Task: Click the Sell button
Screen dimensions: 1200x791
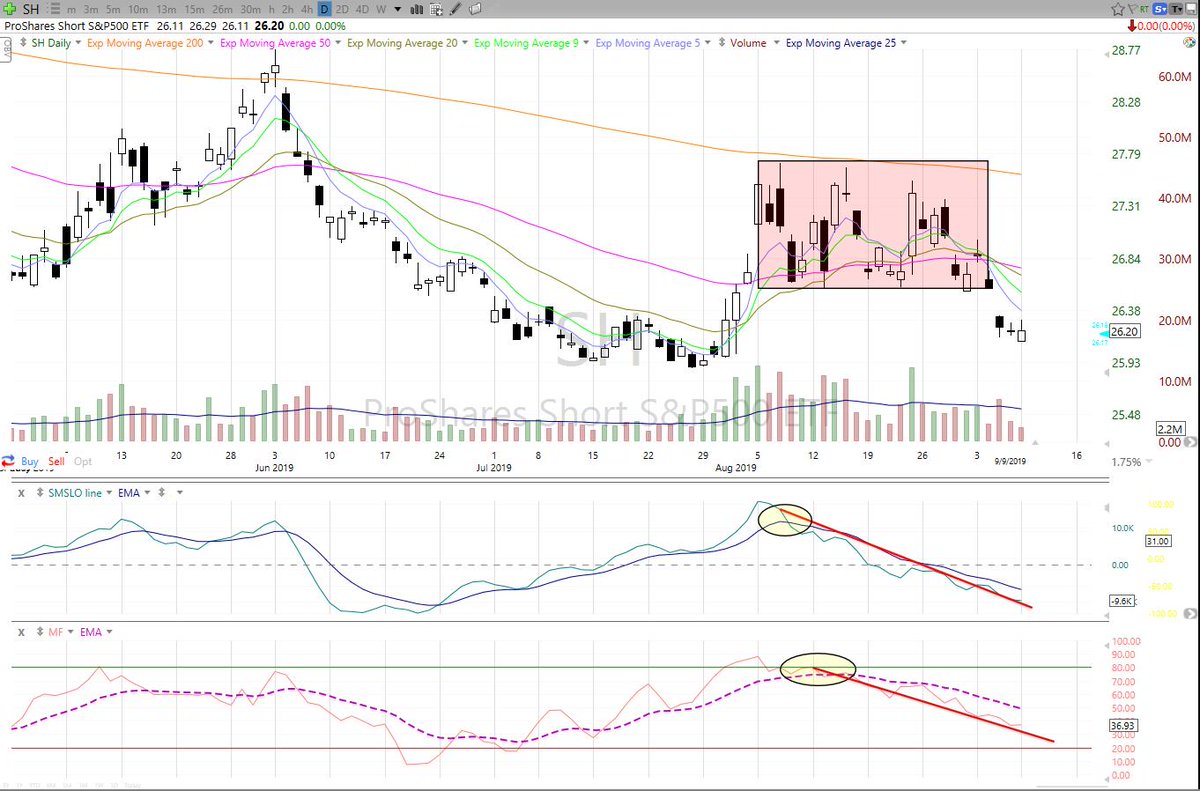Action: pos(57,461)
